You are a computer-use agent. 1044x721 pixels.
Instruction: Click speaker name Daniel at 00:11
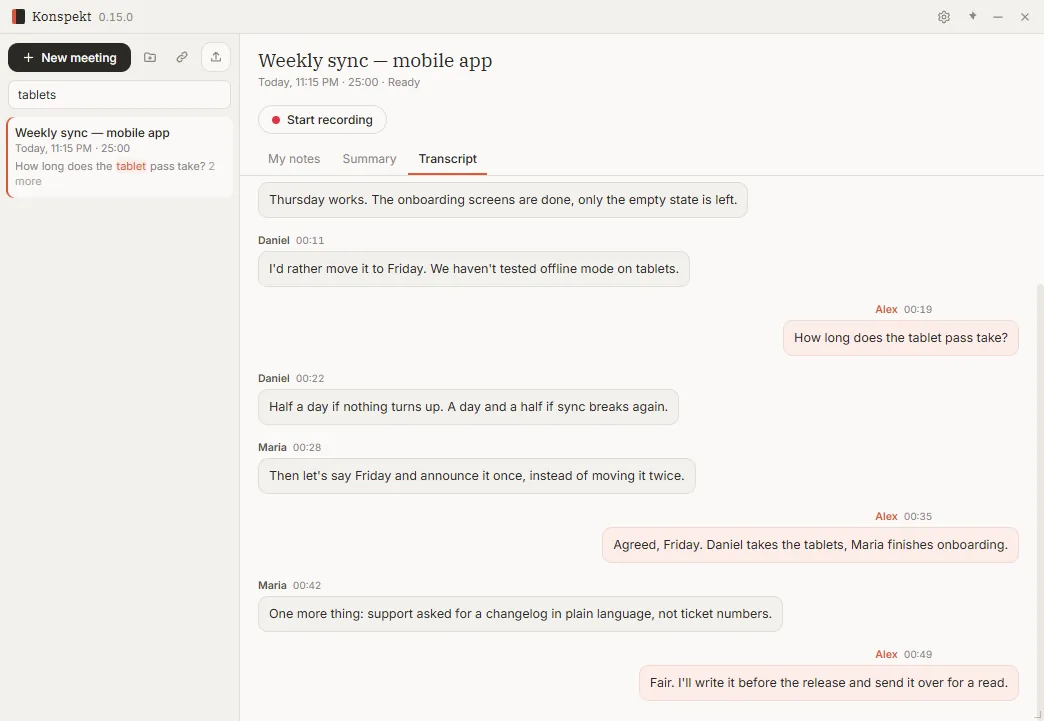[x=274, y=240]
